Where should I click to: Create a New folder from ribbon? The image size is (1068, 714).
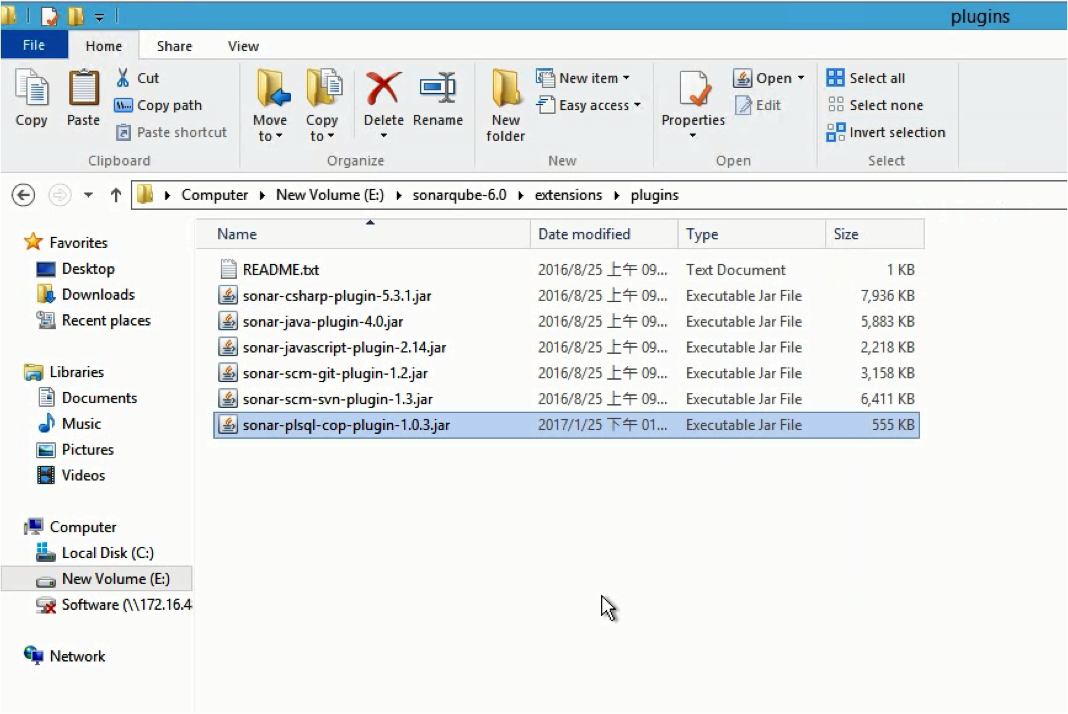pyautogui.click(x=505, y=106)
